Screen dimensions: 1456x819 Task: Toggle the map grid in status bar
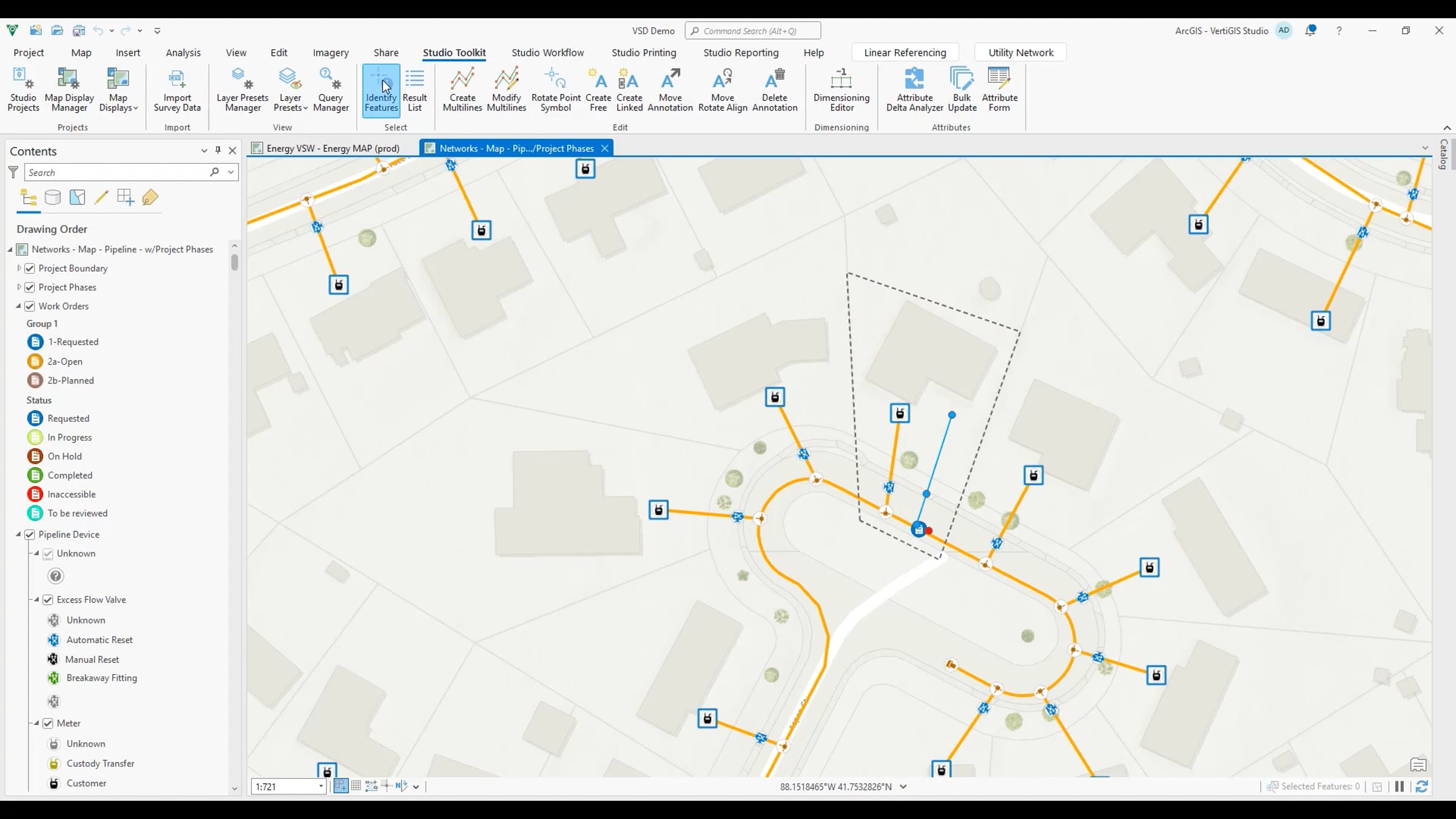click(356, 786)
